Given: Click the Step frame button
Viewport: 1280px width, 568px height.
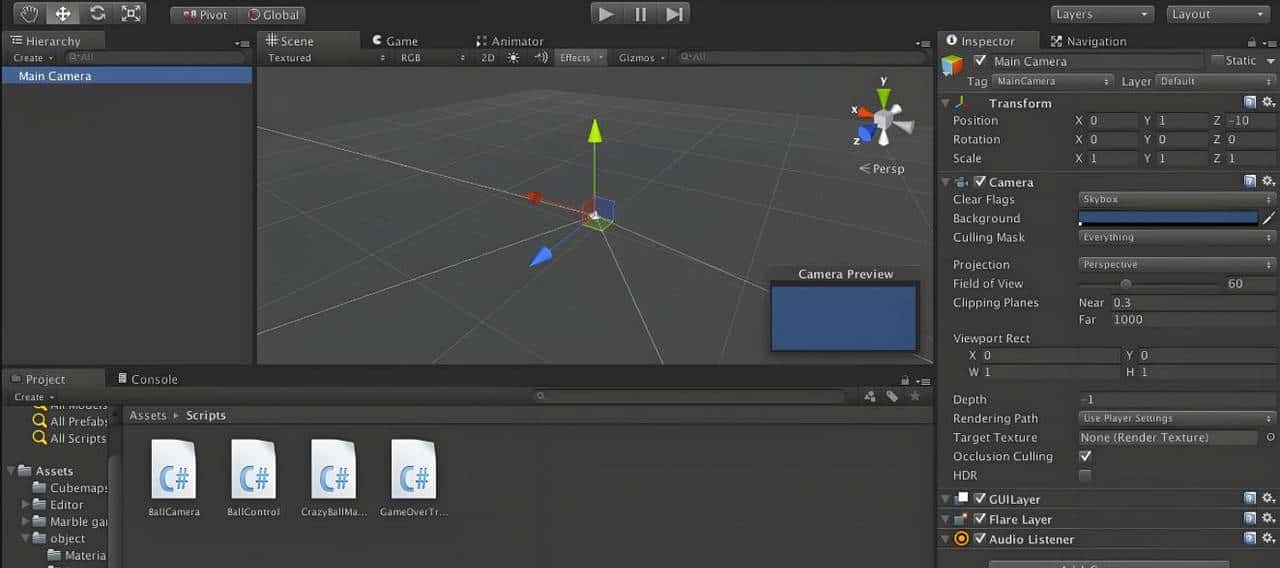Looking at the screenshot, I should coord(674,14).
